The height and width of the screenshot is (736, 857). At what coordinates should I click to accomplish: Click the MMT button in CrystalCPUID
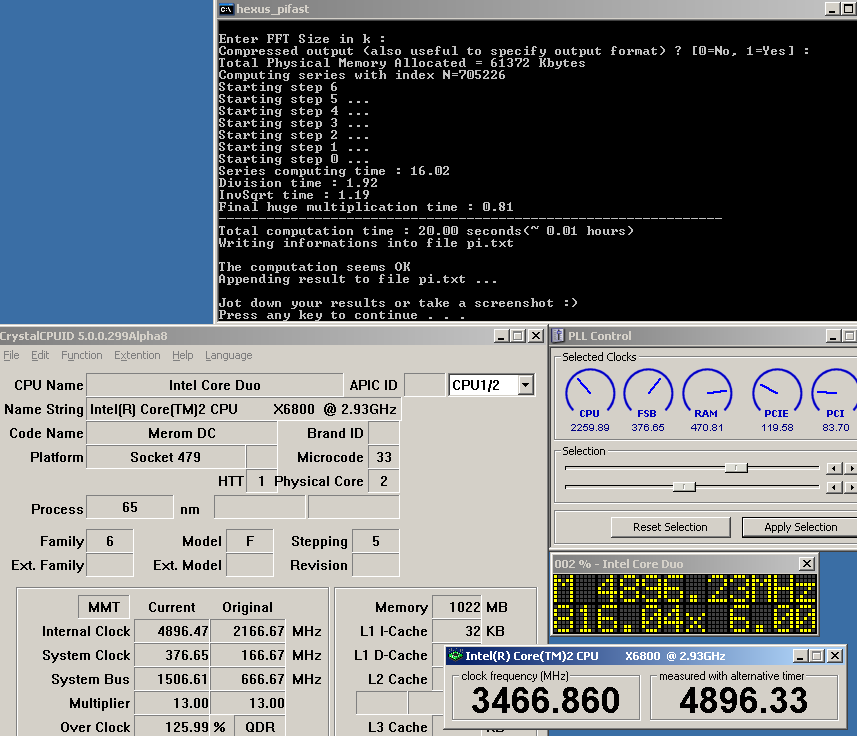point(104,607)
